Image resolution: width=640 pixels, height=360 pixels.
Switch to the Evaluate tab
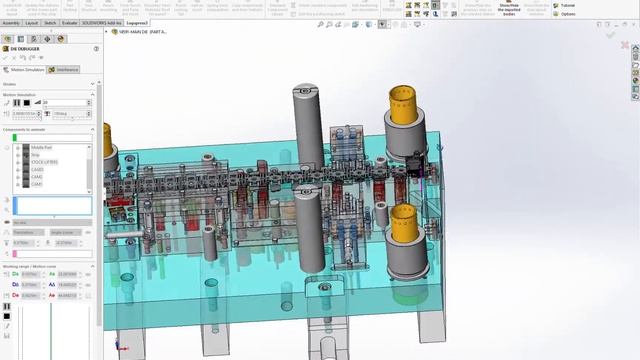click(x=69, y=23)
